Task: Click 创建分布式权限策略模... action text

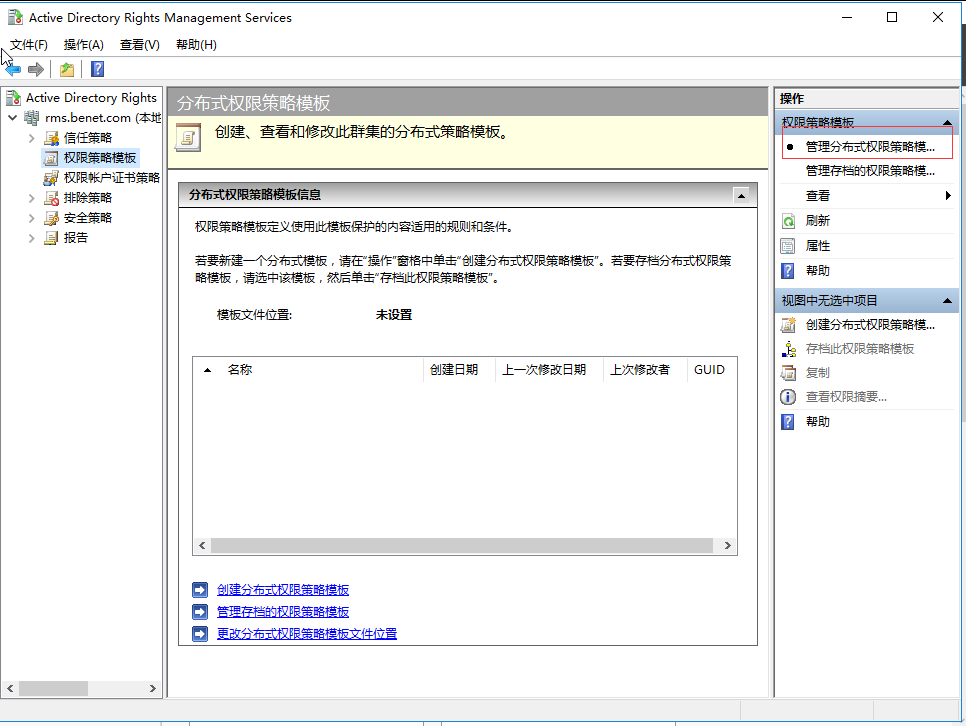Action: pos(870,325)
